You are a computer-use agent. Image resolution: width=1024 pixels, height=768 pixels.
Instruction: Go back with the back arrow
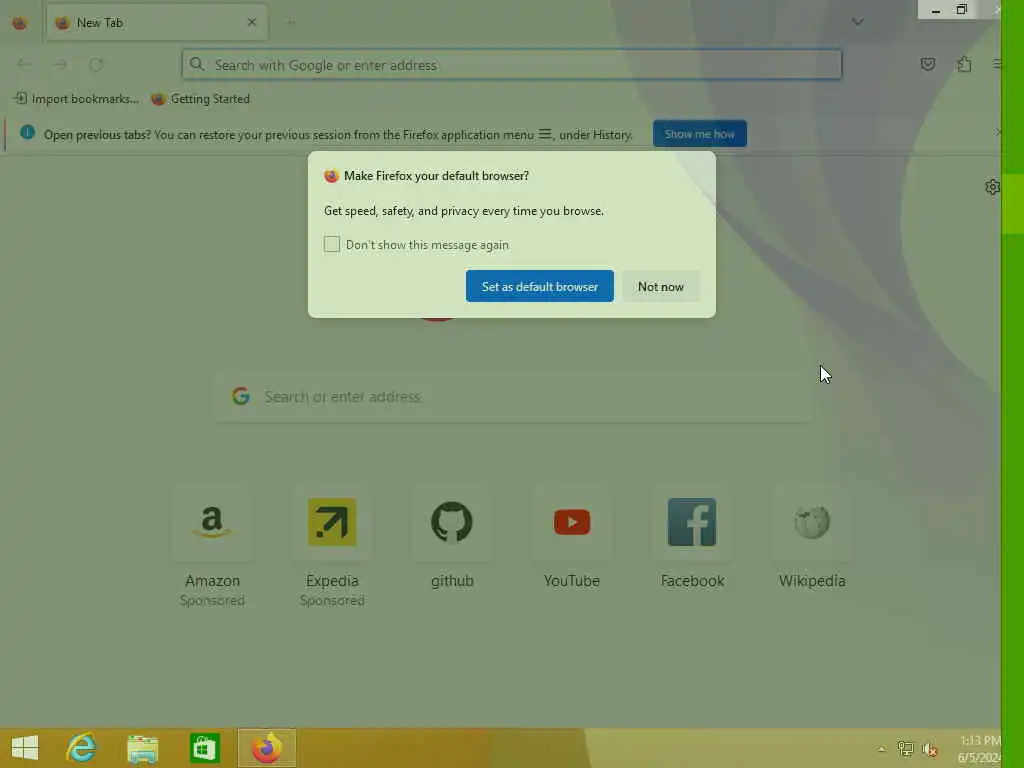[24, 65]
